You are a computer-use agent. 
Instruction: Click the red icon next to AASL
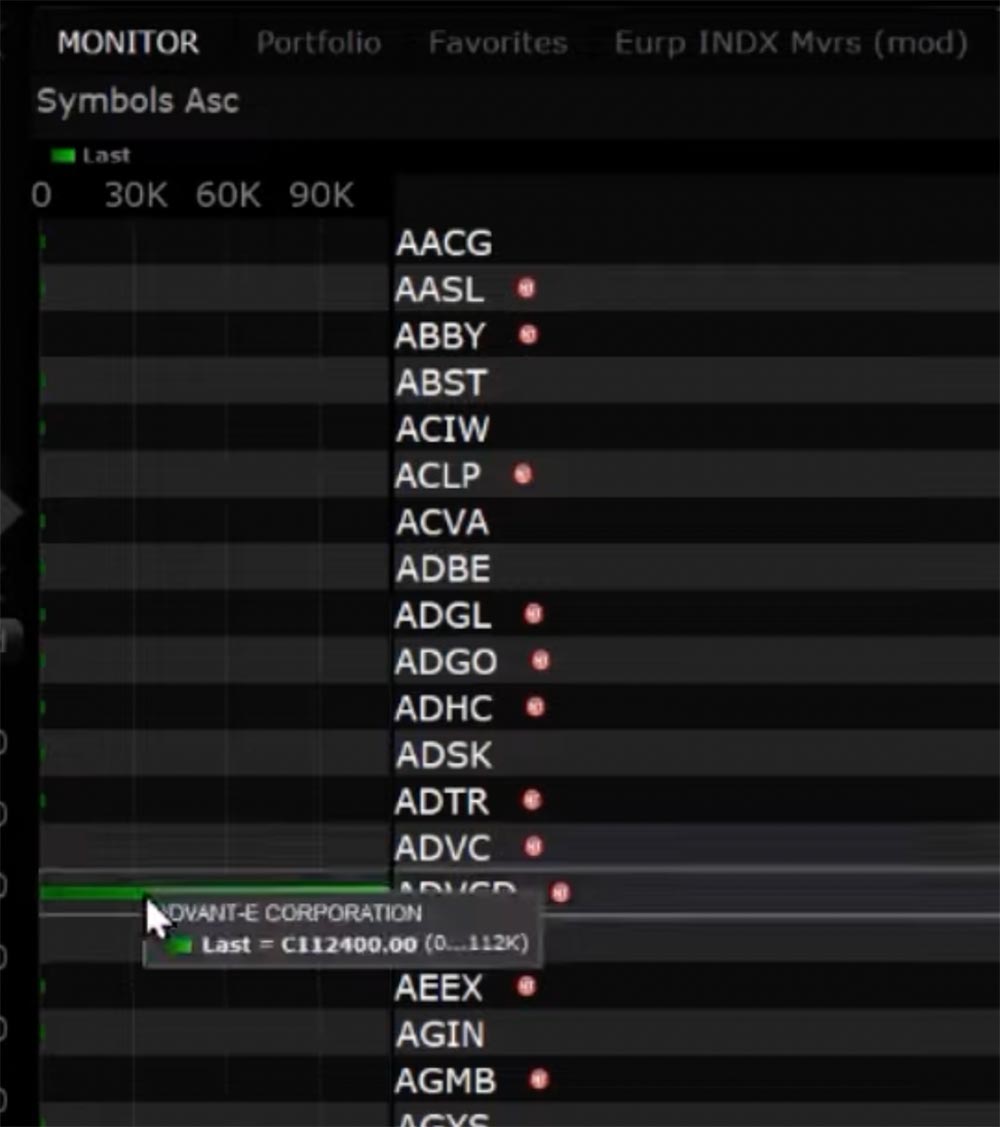tap(526, 289)
